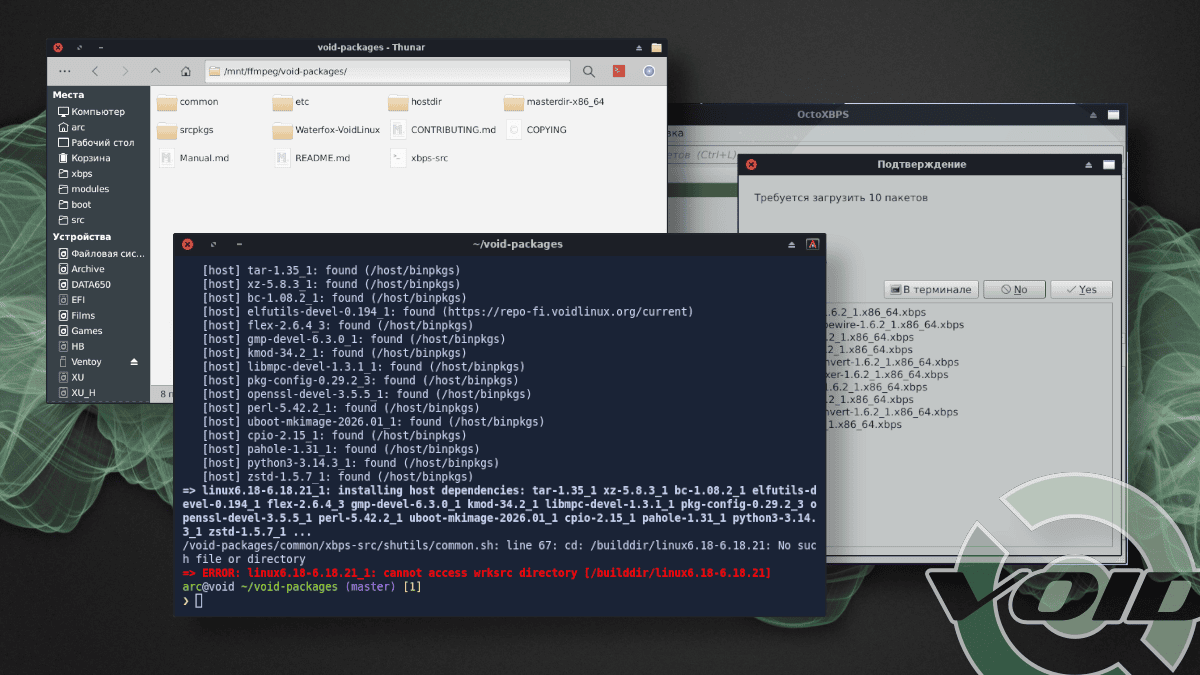Close the Подтверждение dialog

pyautogui.click(x=751, y=165)
